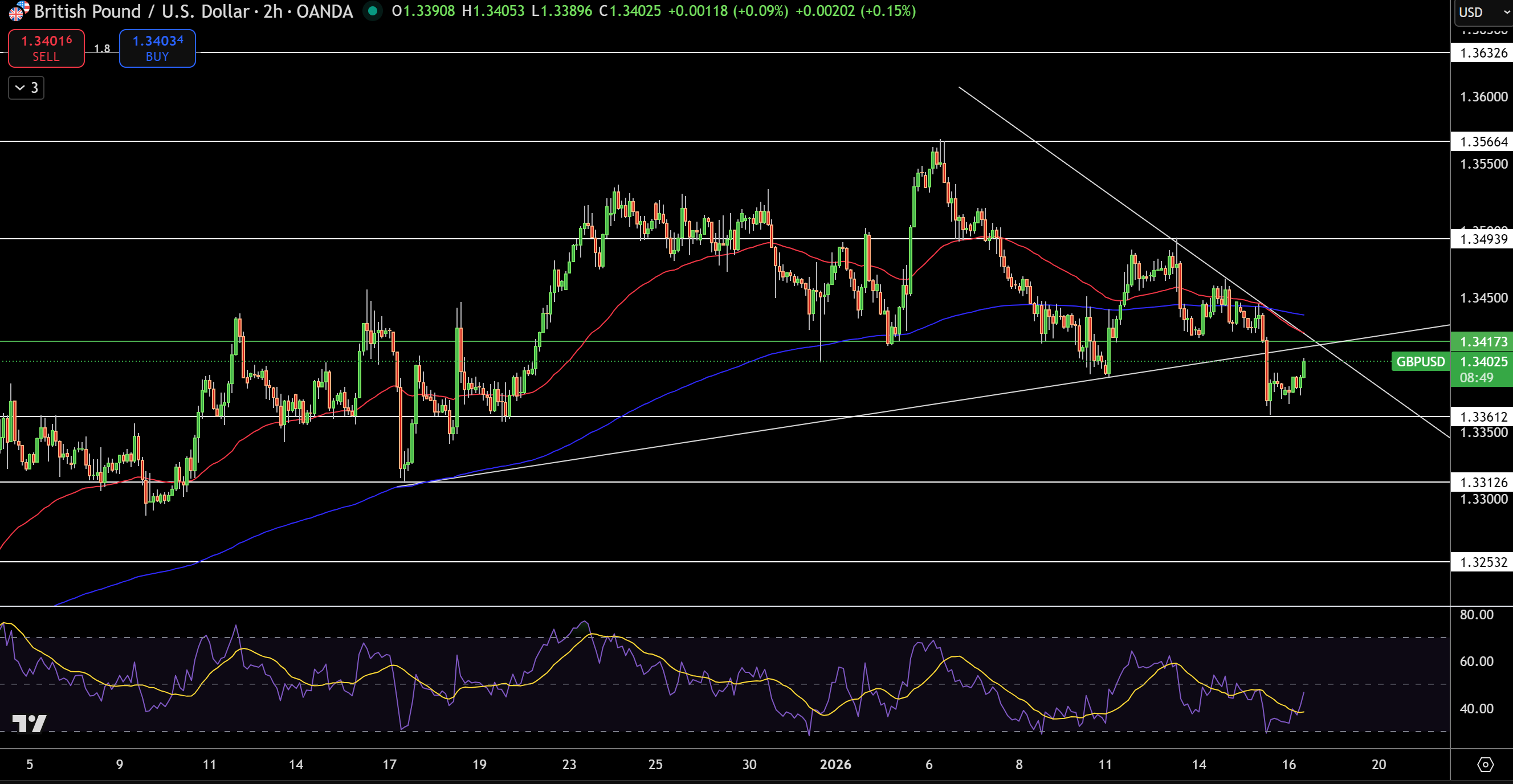This screenshot has width=1513, height=784.
Task: Open chart settings gear icon
Action: coord(1485,765)
